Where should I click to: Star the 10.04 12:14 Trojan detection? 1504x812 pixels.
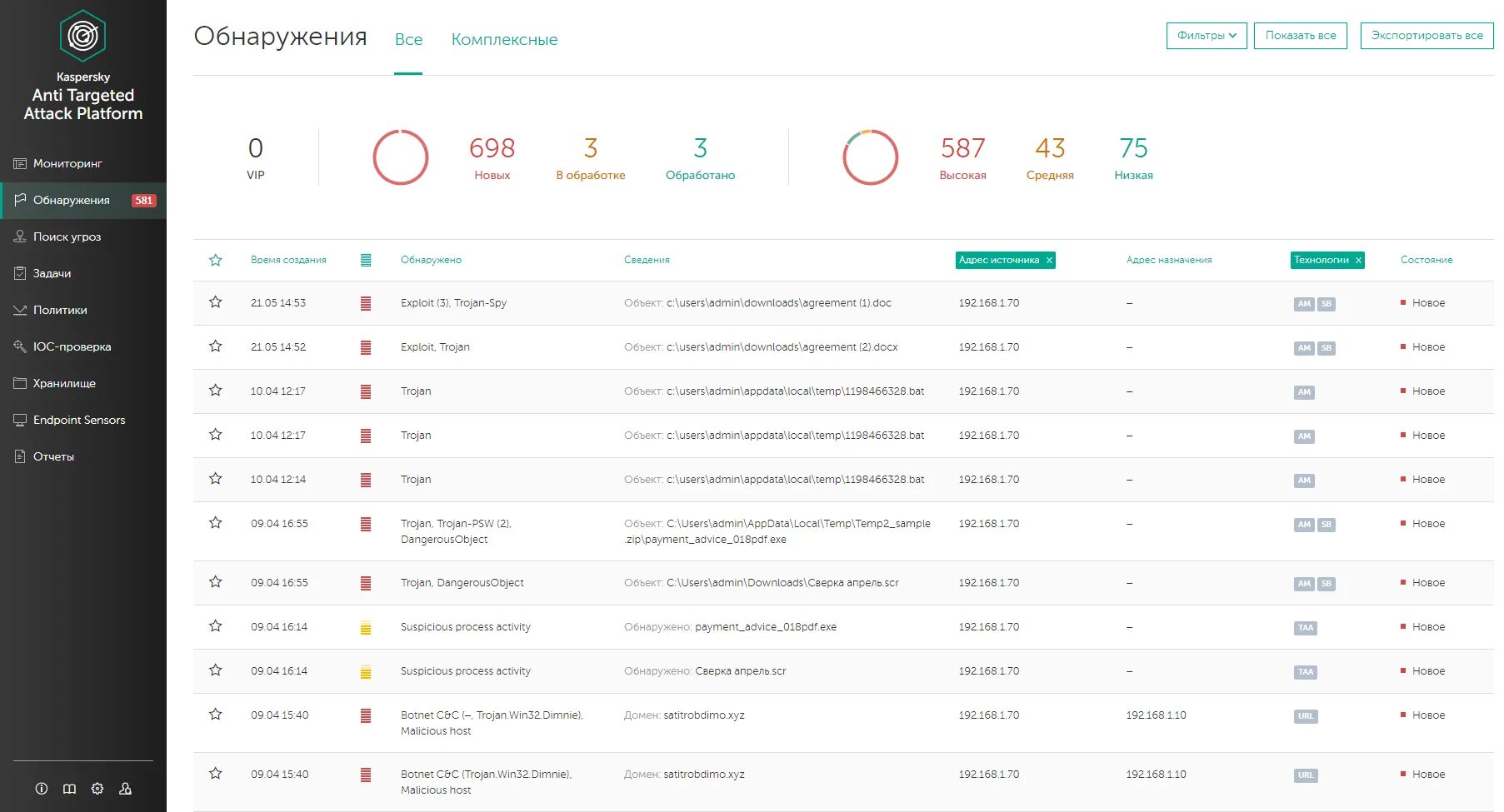[216, 479]
